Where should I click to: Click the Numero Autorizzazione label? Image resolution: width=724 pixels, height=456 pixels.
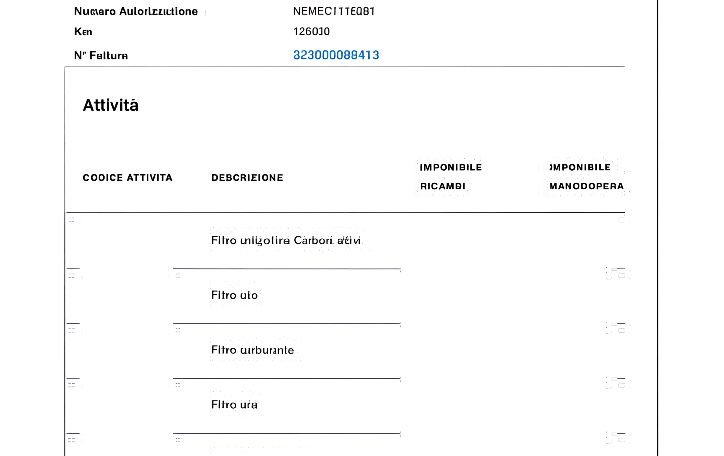tap(136, 11)
